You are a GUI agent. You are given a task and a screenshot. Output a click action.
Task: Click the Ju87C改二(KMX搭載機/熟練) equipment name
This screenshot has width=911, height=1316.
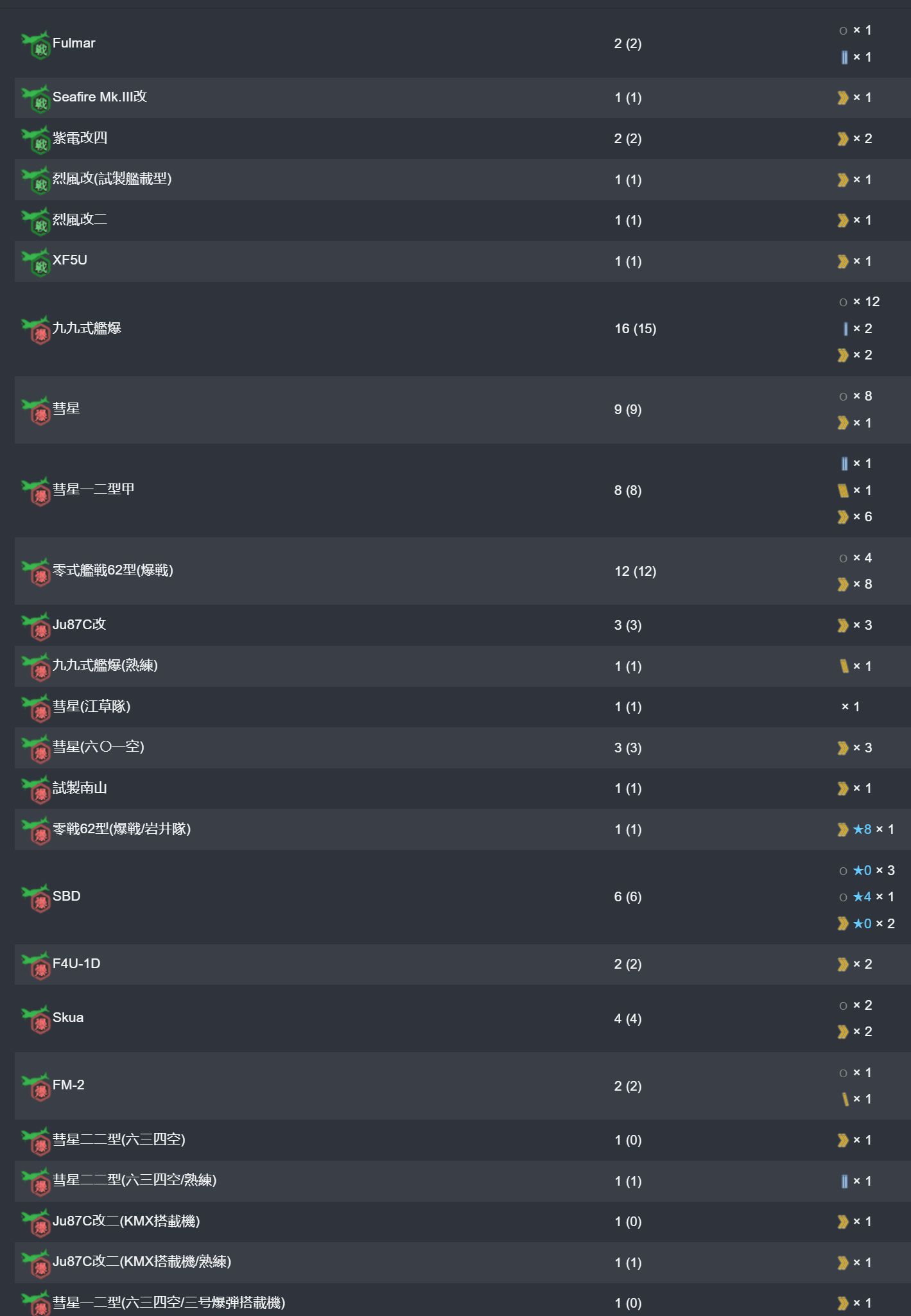pos(142,1261)
